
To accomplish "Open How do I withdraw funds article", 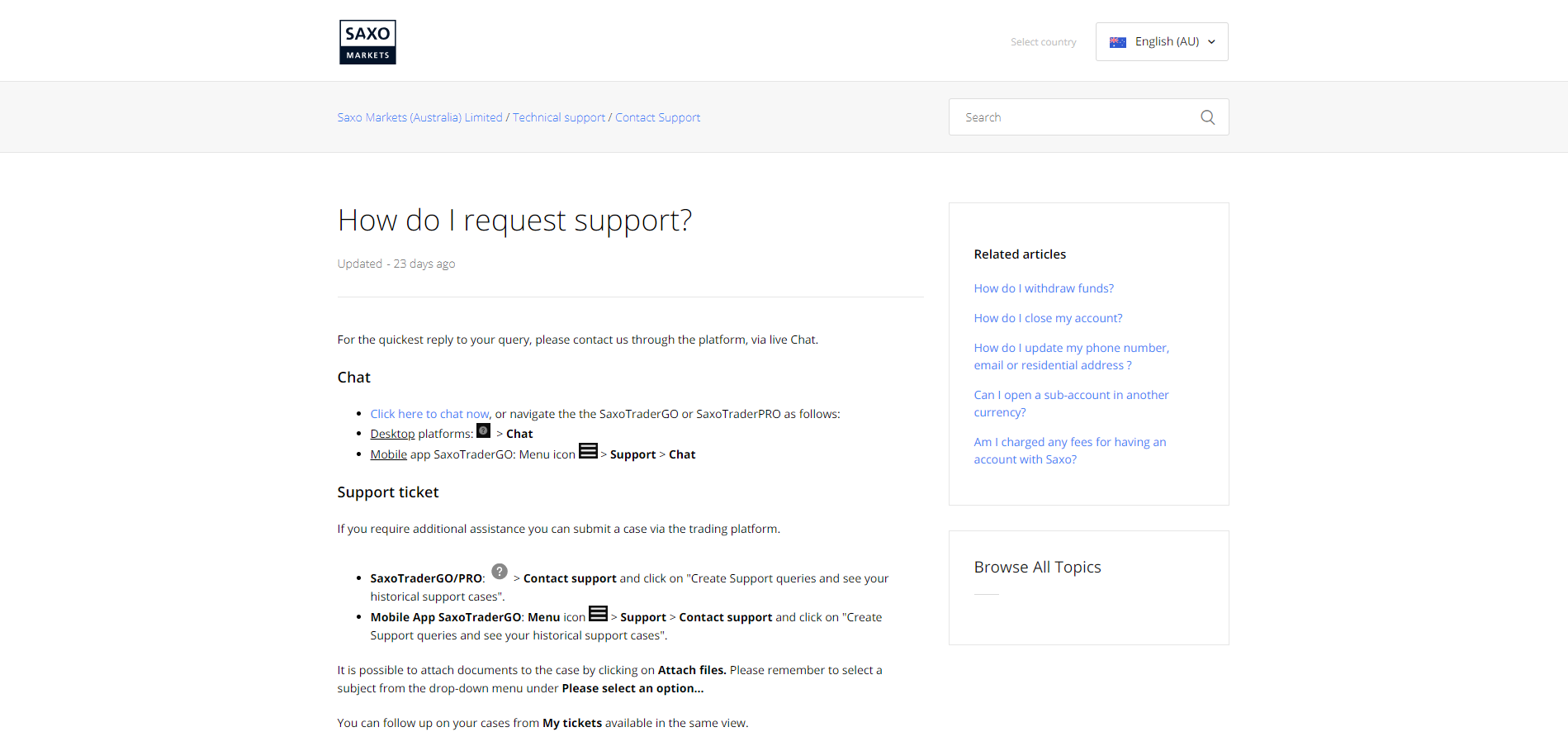I will (1044, 288).
